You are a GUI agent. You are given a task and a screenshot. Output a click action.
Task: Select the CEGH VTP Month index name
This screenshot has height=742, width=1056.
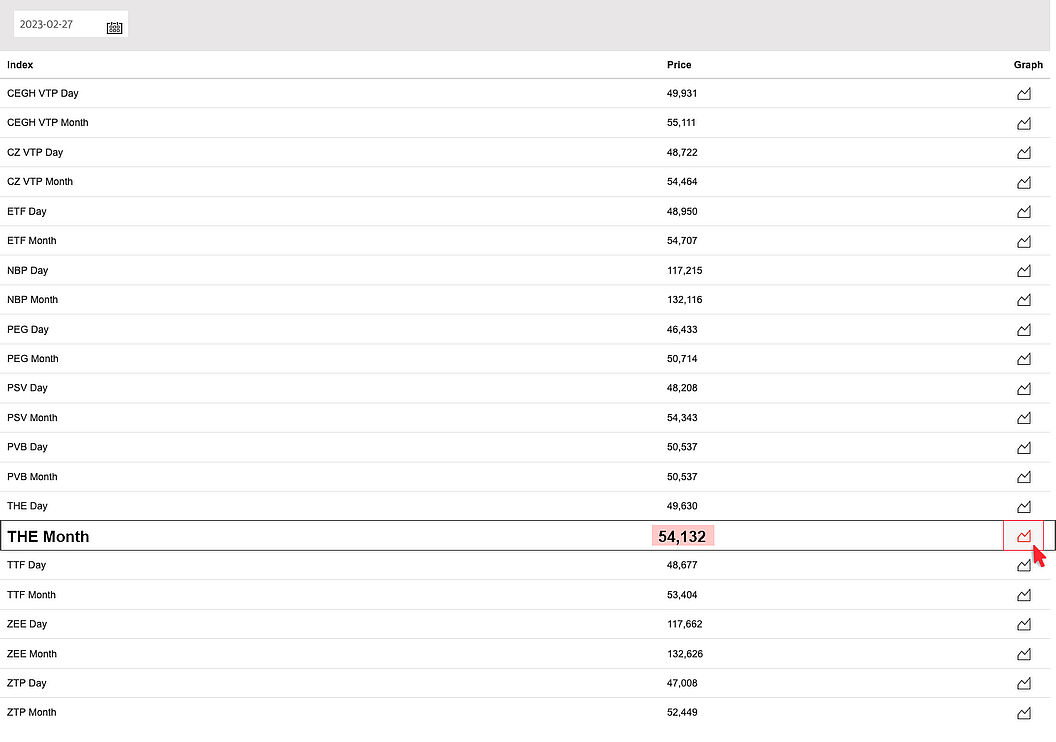[x=48, y=123]
